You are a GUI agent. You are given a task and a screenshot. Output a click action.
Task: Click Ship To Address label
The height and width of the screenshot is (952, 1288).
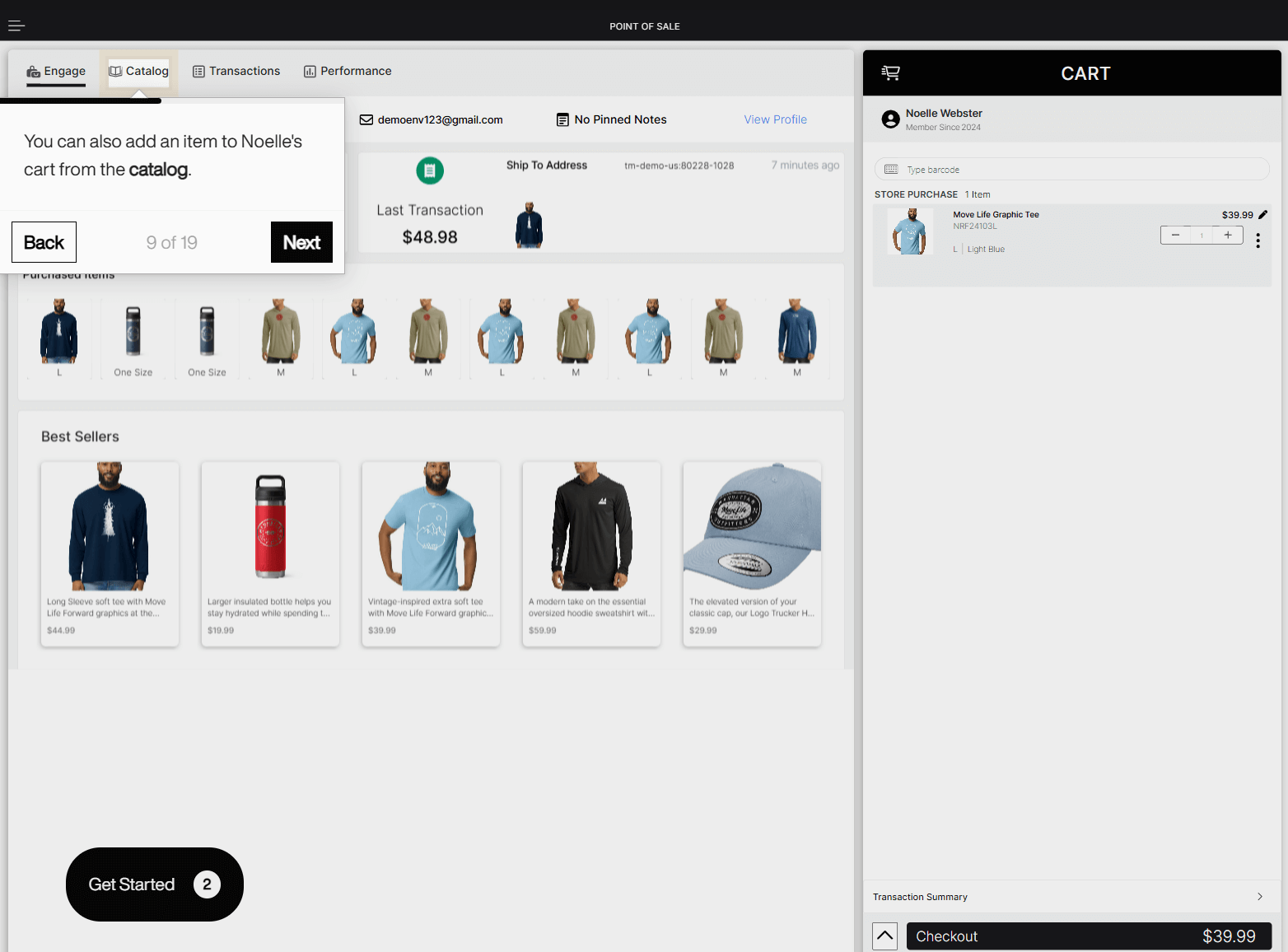pyautogui.click(x=547, y=165)
